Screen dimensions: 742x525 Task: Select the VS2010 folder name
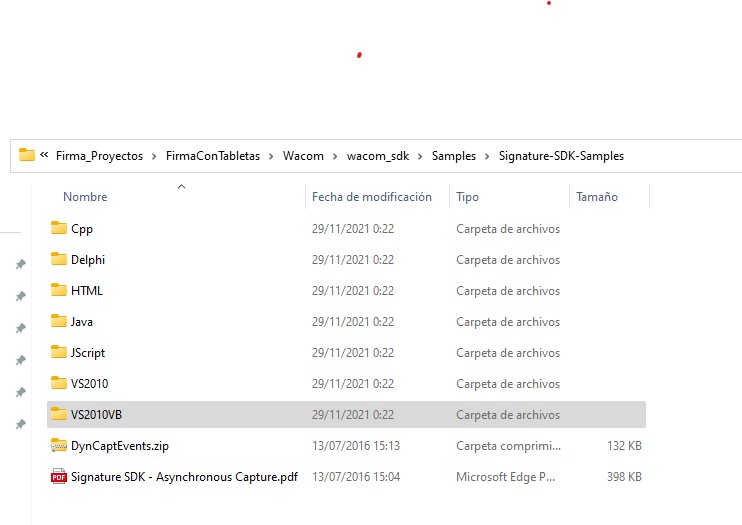click(x=89, y=383)
